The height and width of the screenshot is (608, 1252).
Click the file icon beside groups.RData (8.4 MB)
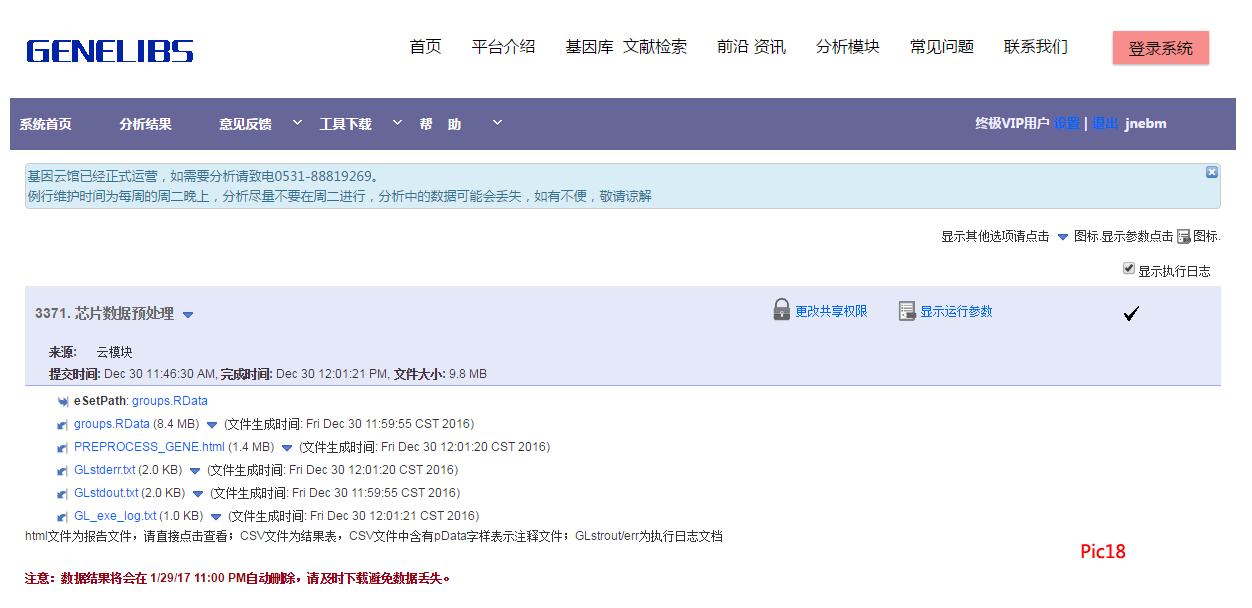point(64,425)
